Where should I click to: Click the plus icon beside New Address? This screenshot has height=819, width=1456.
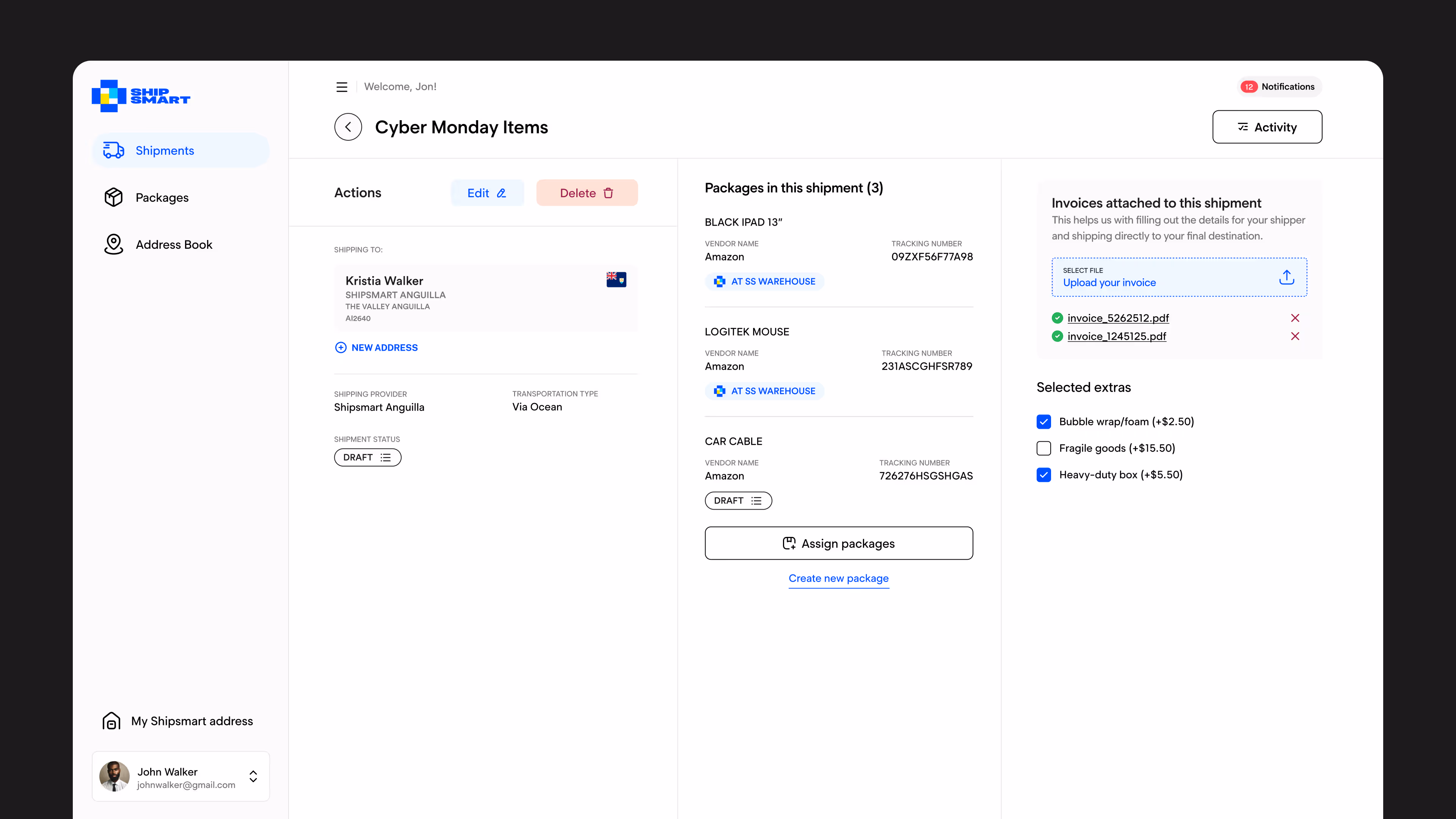tap(340, 348)
